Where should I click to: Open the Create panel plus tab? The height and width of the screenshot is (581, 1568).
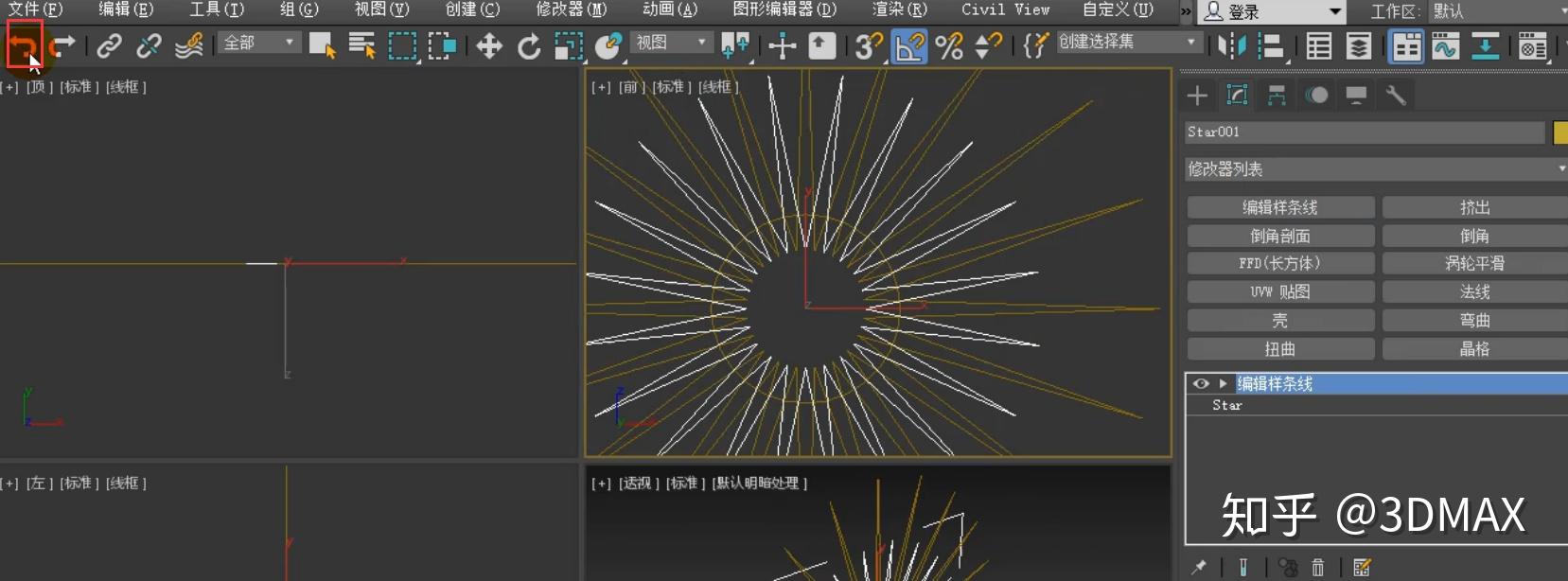[x=1197, y=95]
